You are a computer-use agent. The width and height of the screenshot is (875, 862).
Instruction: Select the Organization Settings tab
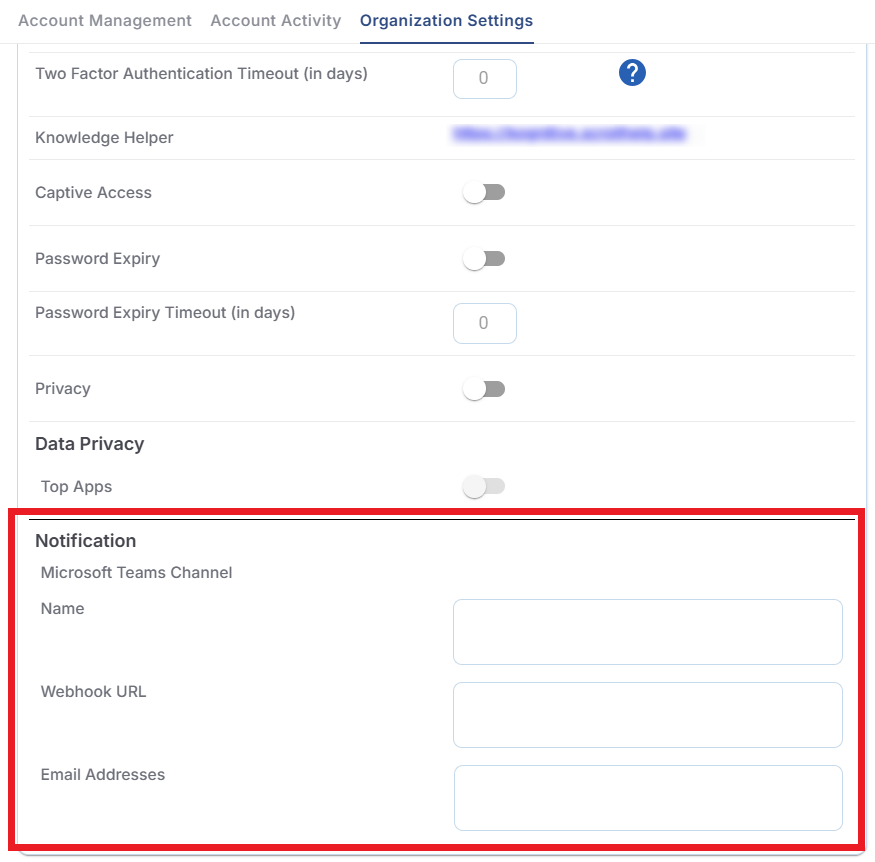[x=446, y=20]
